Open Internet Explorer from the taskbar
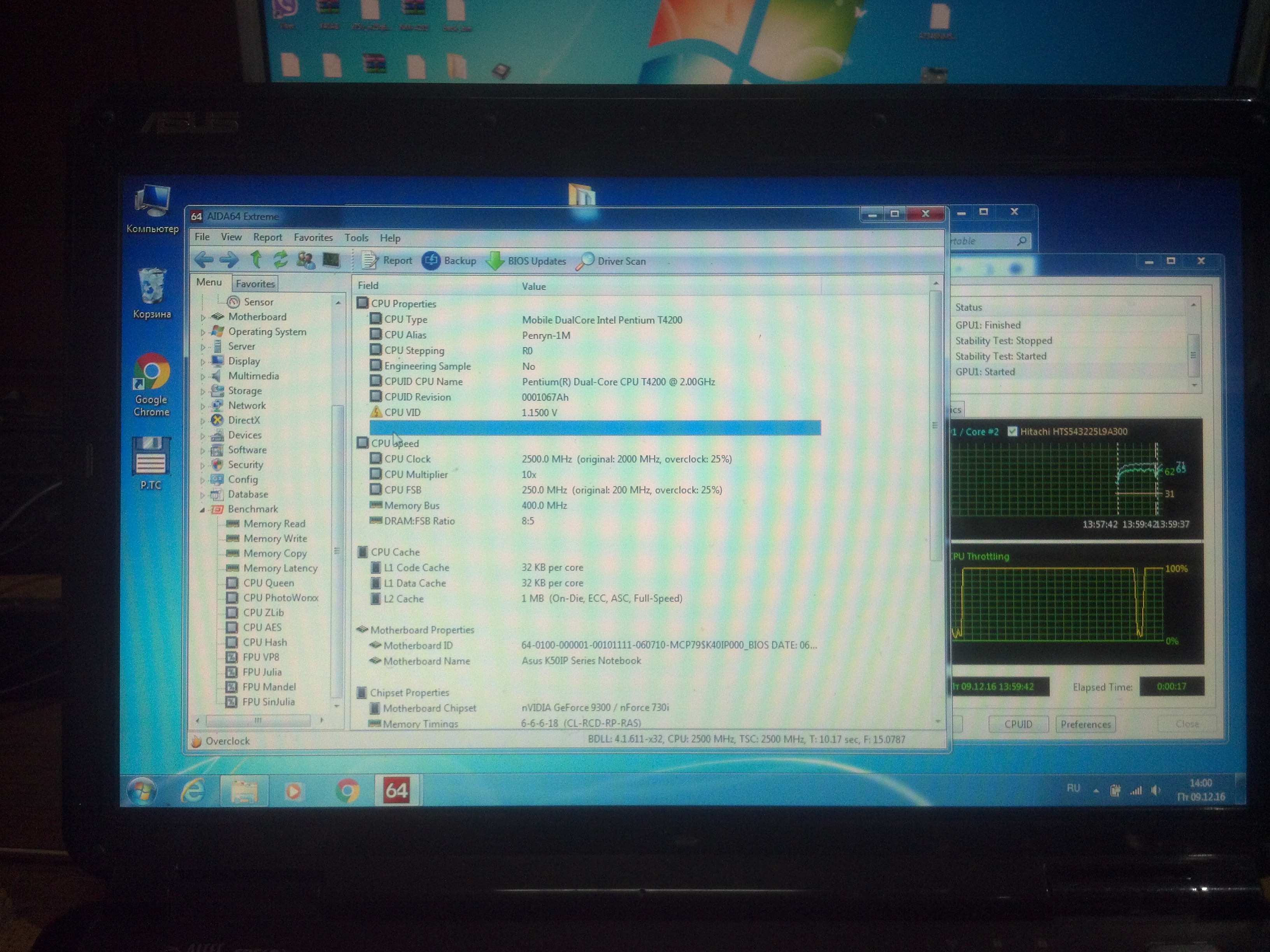Screen dimensions: 1270x952 (193, 791)
